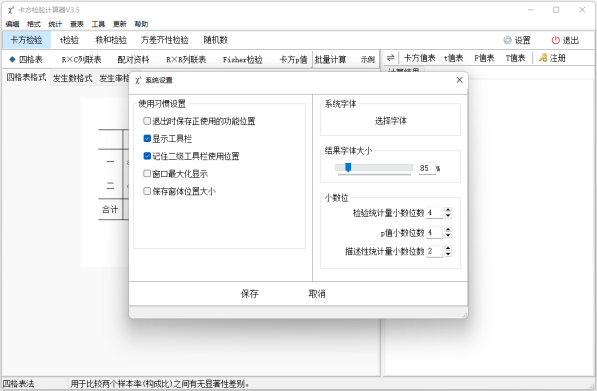Open the 格式 menu
This screenshot has height=391, width=597.
[x=34, y=24]
